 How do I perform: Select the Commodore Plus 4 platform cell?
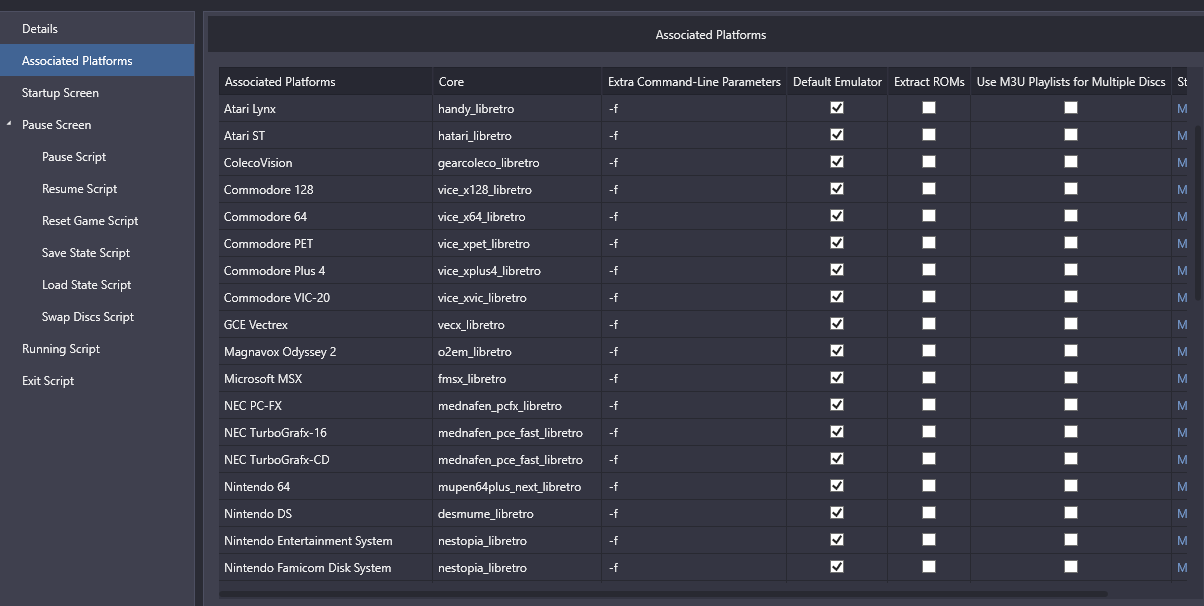click(x=326, y=270)
